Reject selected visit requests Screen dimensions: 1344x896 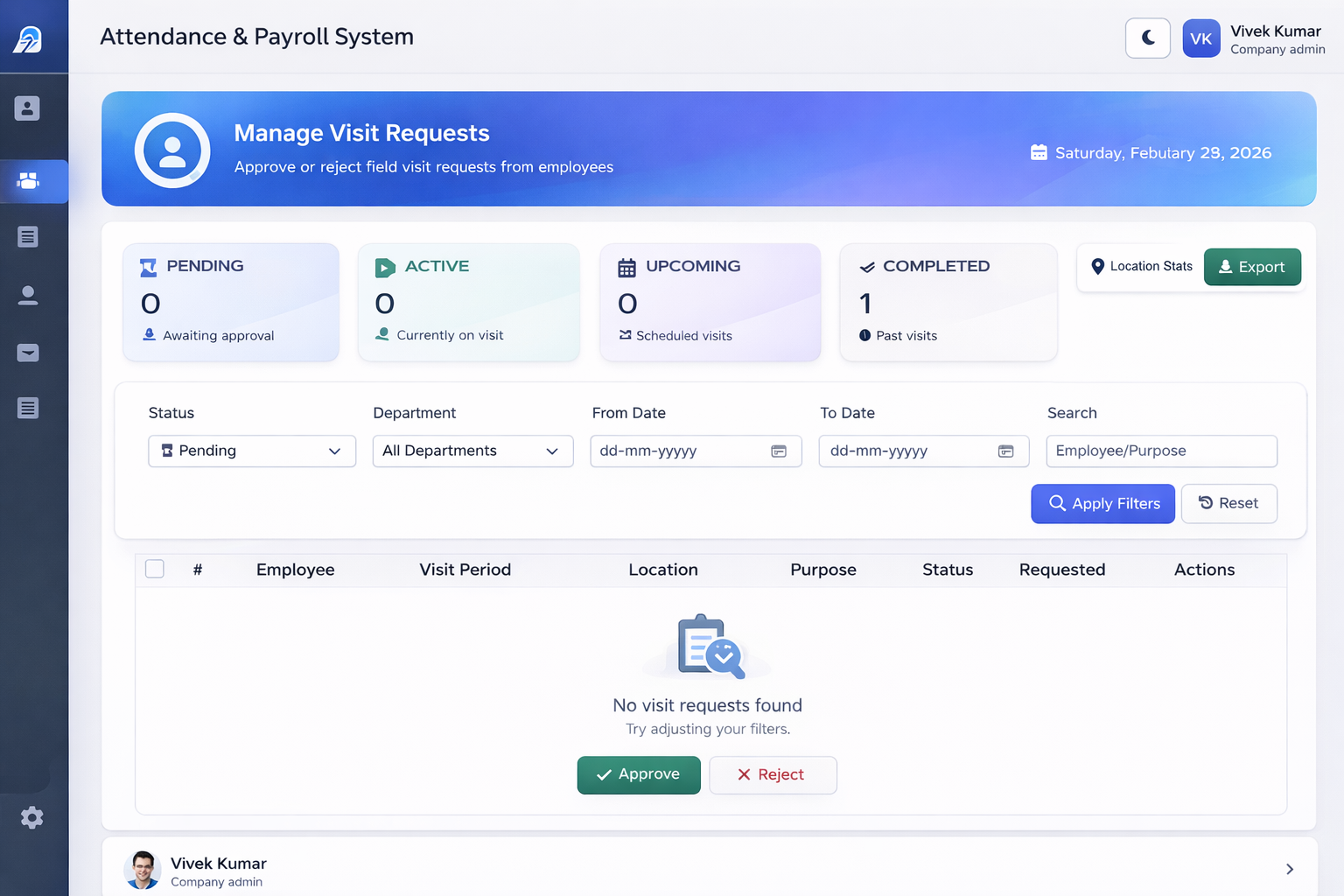[x=773, y=775]
